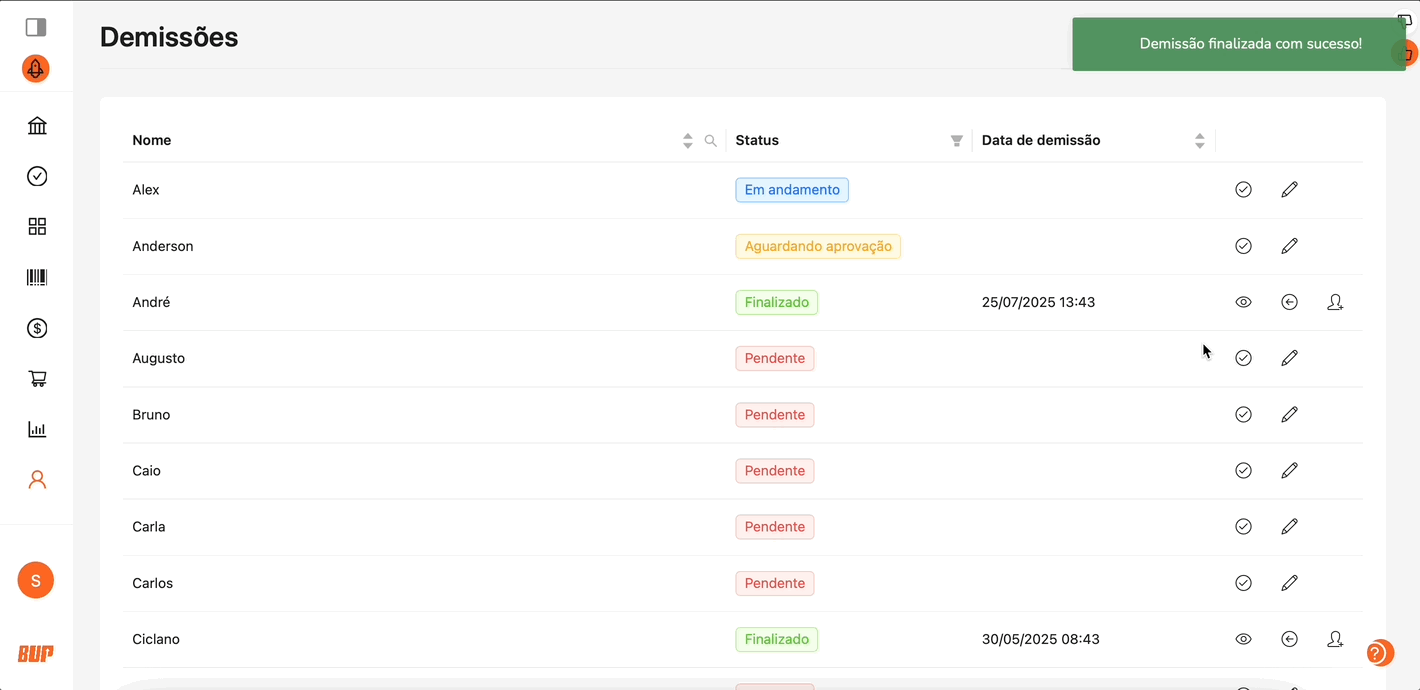1420x690 pixels.
Task: Click Ciclano's Finalizado status tag
Action: click(777, 639)
